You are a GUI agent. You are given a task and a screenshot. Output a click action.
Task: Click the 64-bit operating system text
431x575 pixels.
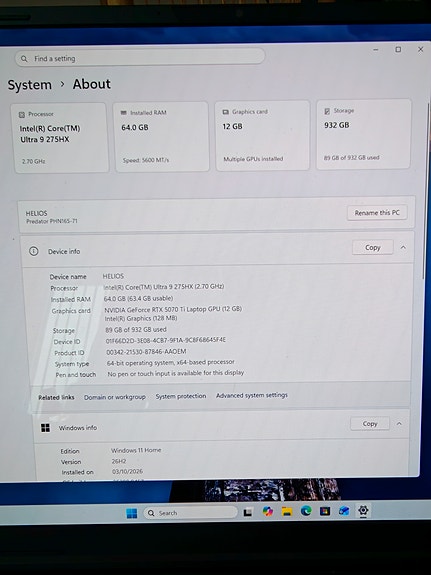coord(171,362)
